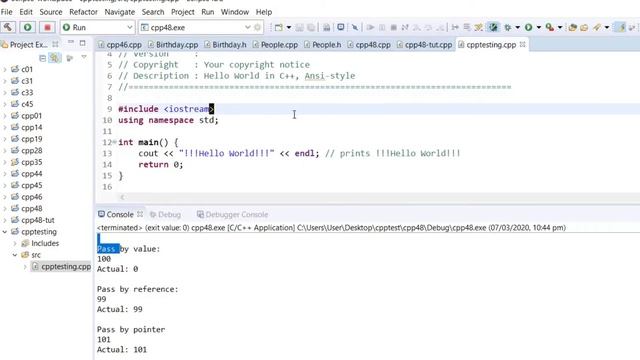Image resolution: width=640 pixels, height=360 pixels.
Task: Open the cpp48.exe launch configuration dropdown
Action: [247, 27]
